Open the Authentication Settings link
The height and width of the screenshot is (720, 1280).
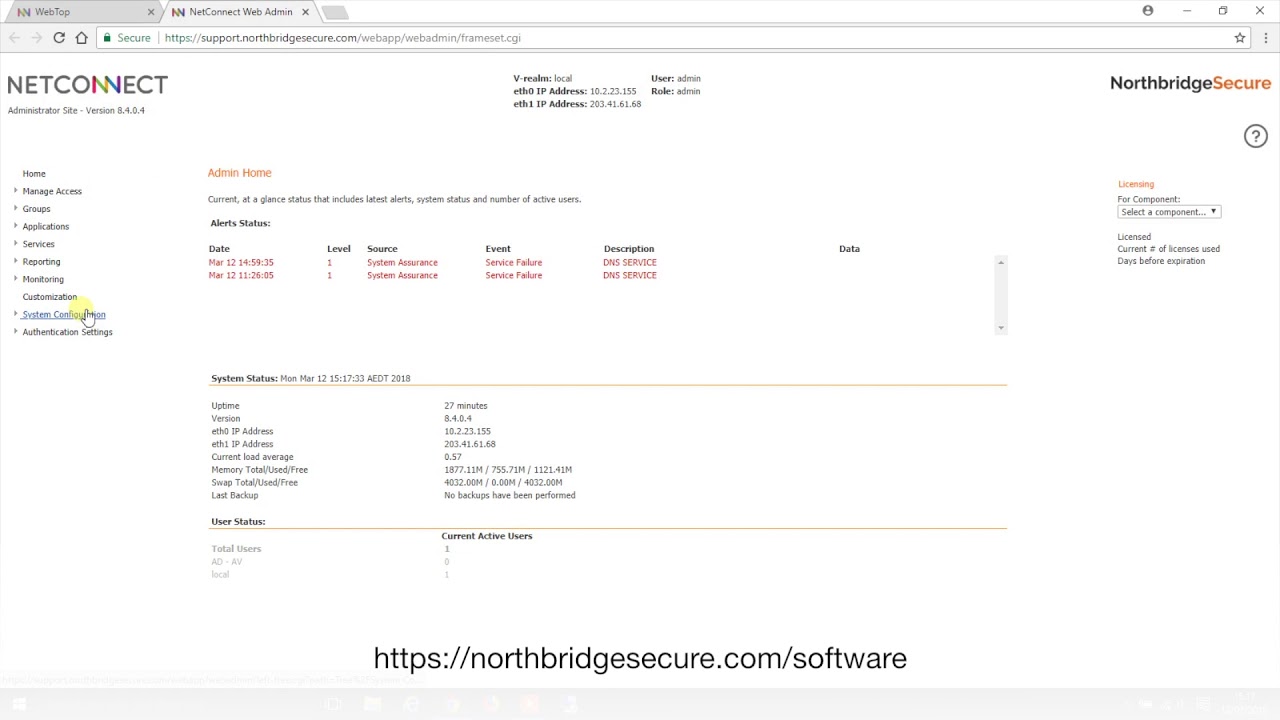(68, 332)
